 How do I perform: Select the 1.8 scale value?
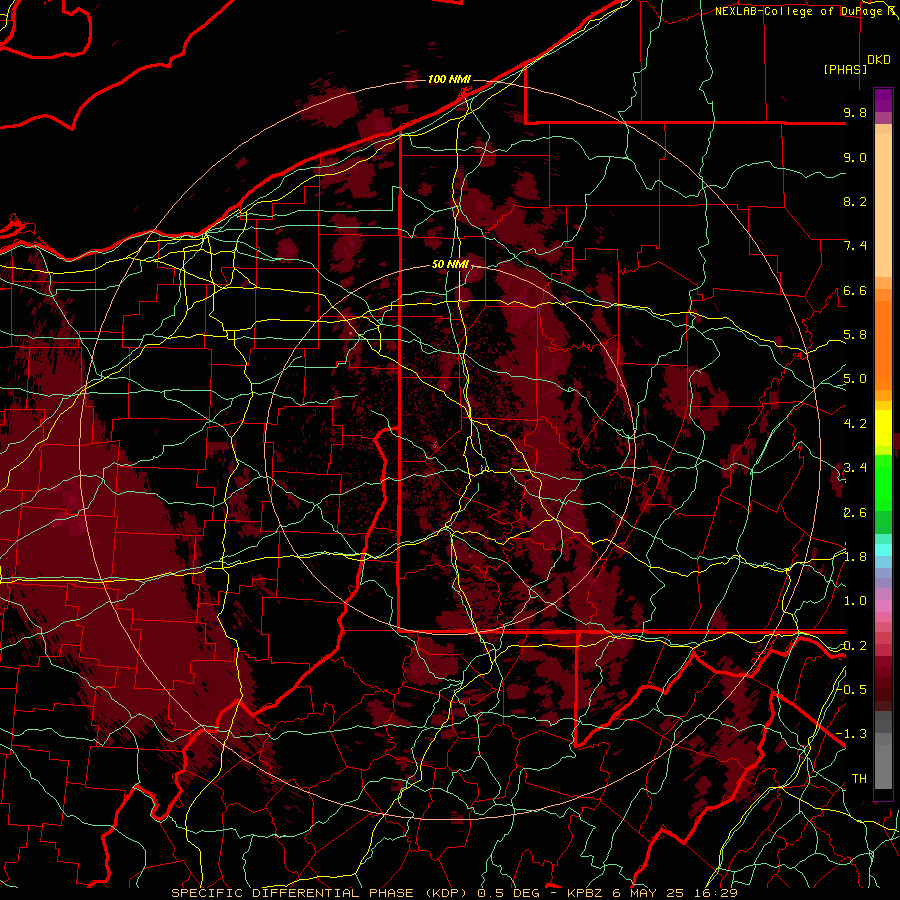855,557
